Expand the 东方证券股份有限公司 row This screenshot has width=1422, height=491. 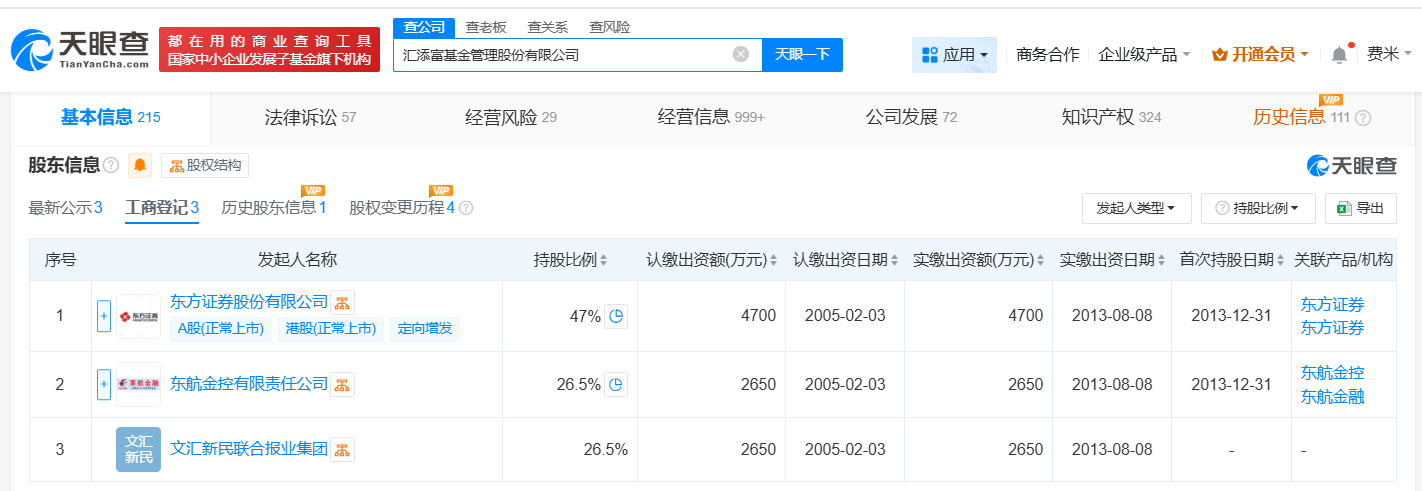103,316
